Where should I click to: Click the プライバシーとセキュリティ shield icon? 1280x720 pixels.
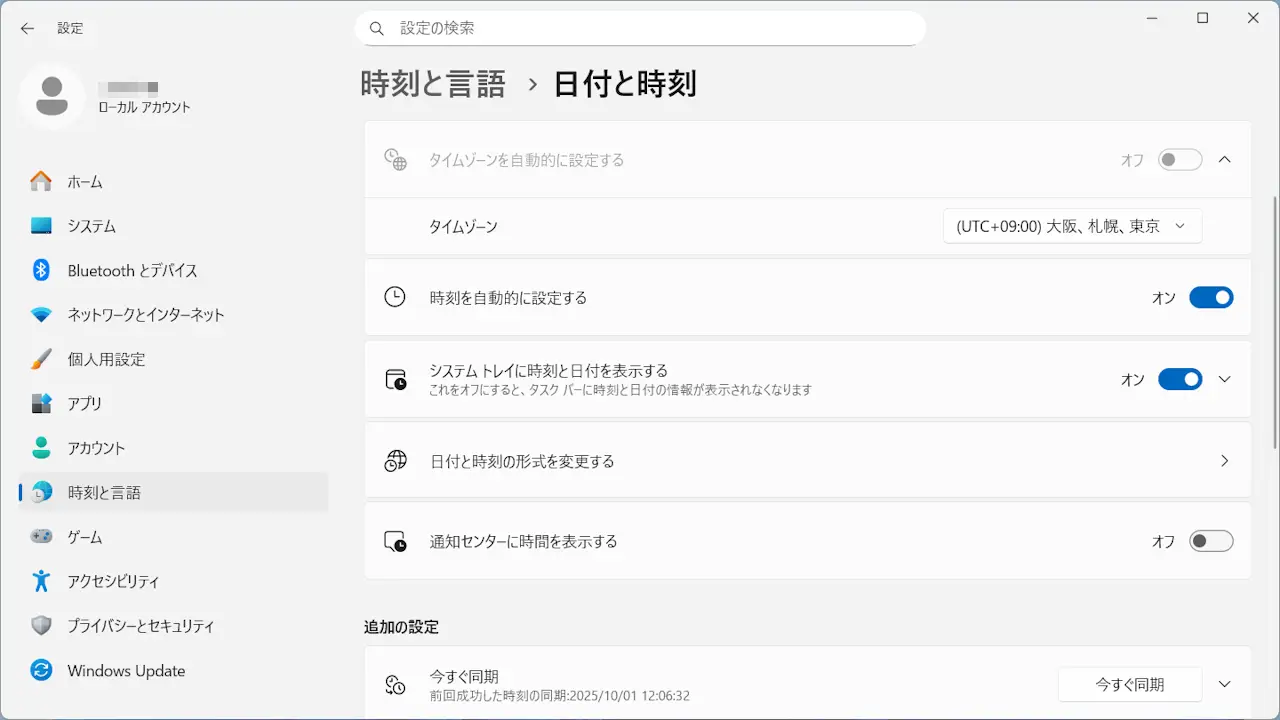click(x=41, y=626)
